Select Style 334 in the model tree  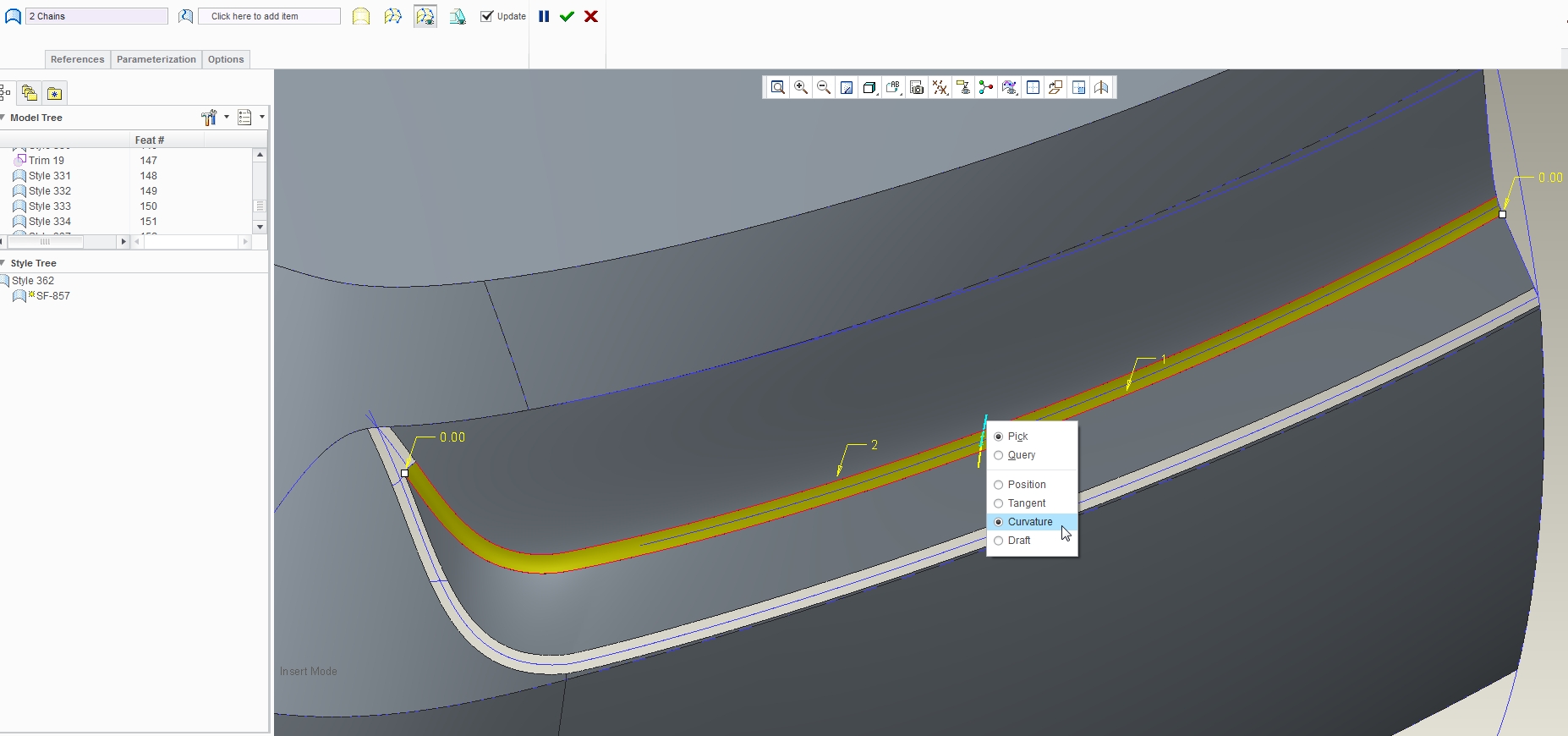tap(50, 222)
